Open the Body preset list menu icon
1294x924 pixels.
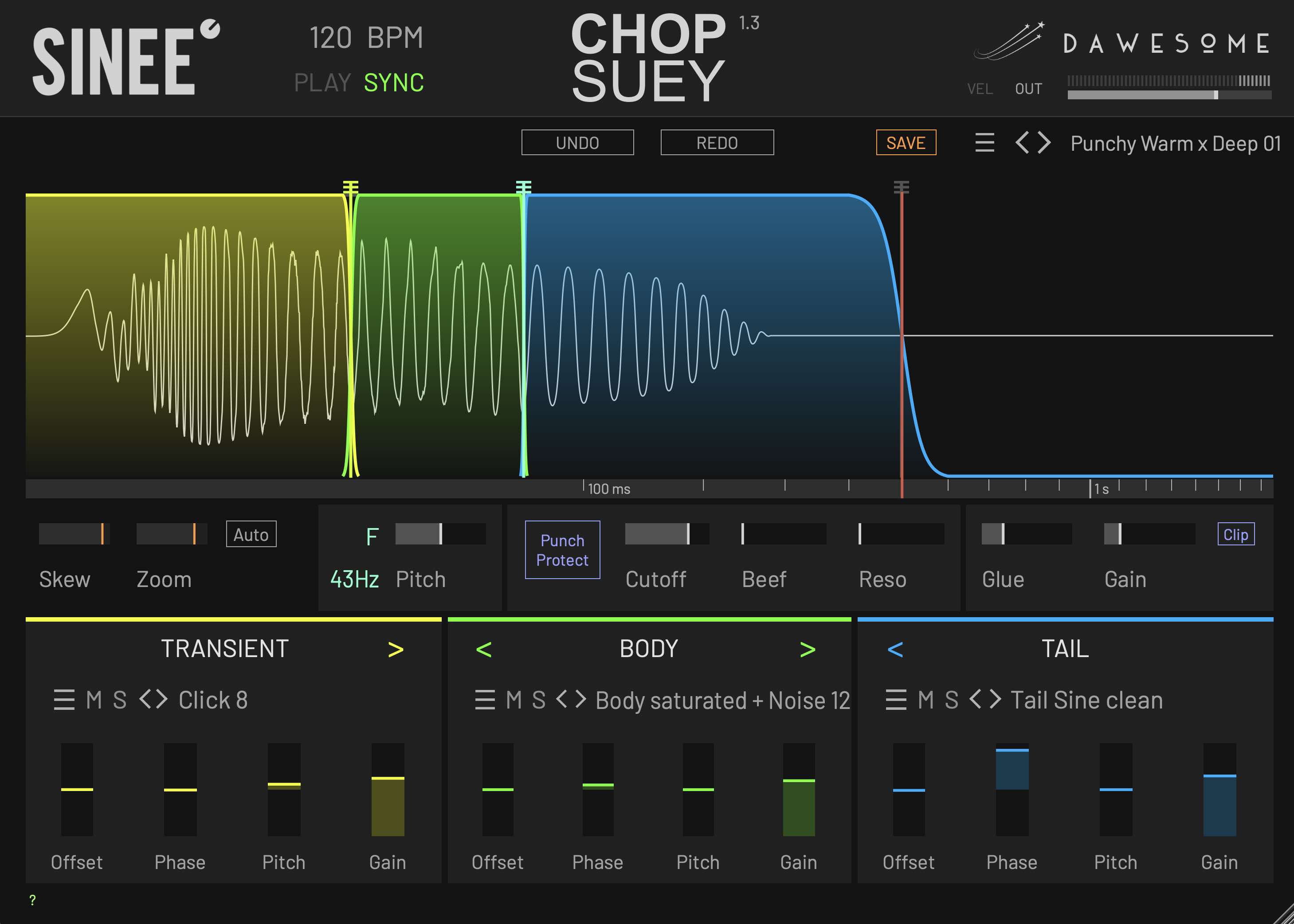point(485,700)
